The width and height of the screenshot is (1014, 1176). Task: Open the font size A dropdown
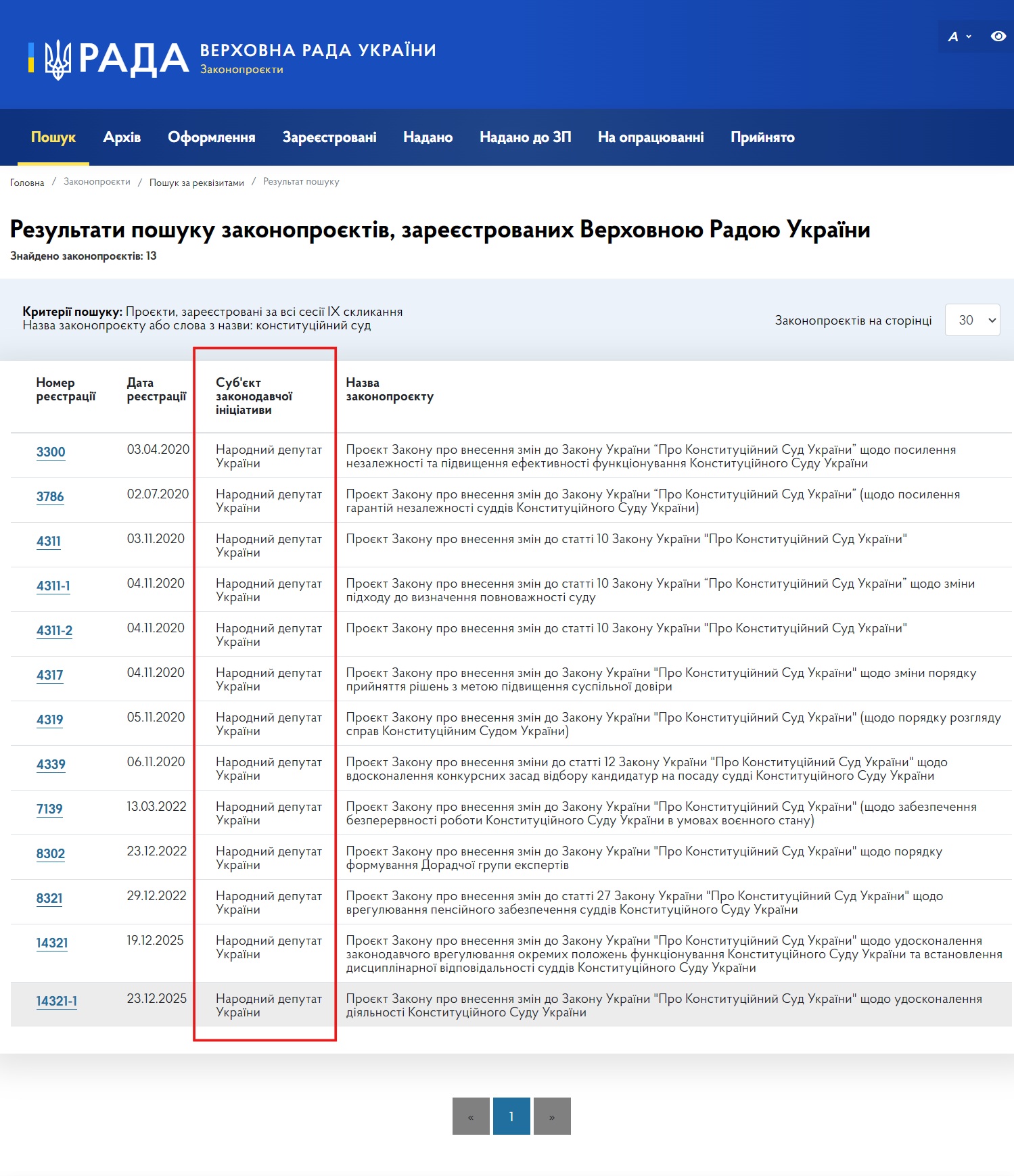click(x=960, y=37)
